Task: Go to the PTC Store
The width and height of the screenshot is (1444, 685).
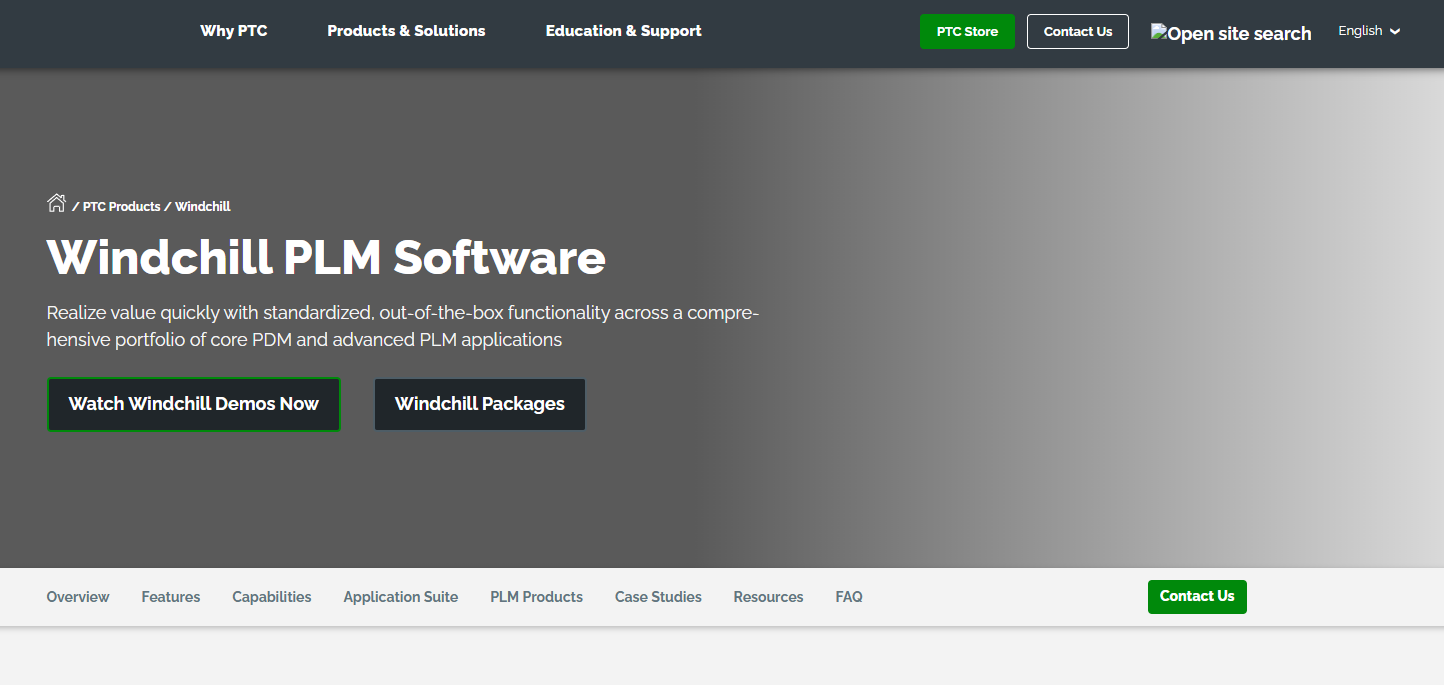Action: coord(967,32)
